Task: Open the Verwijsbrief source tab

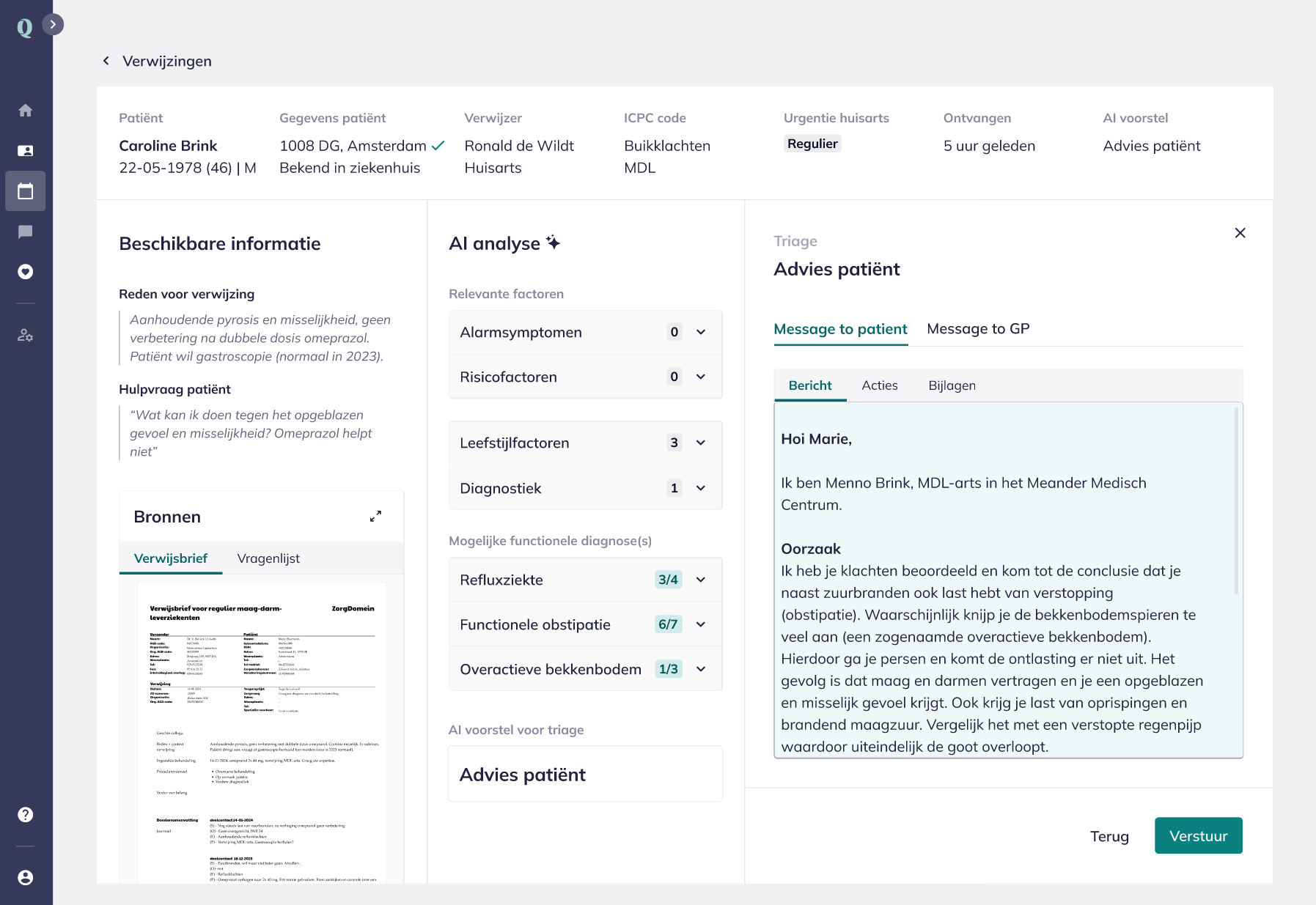Action: pos(171,558)
